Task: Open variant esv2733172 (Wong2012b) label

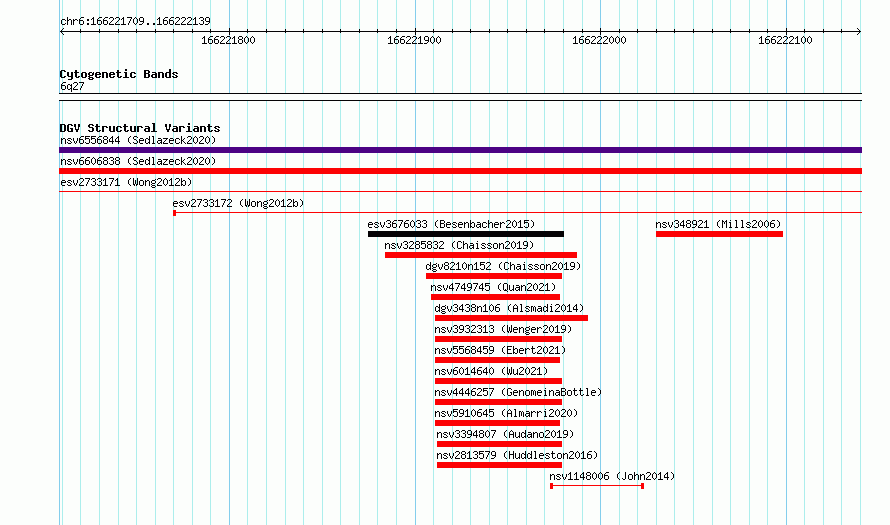Action: 238,203
